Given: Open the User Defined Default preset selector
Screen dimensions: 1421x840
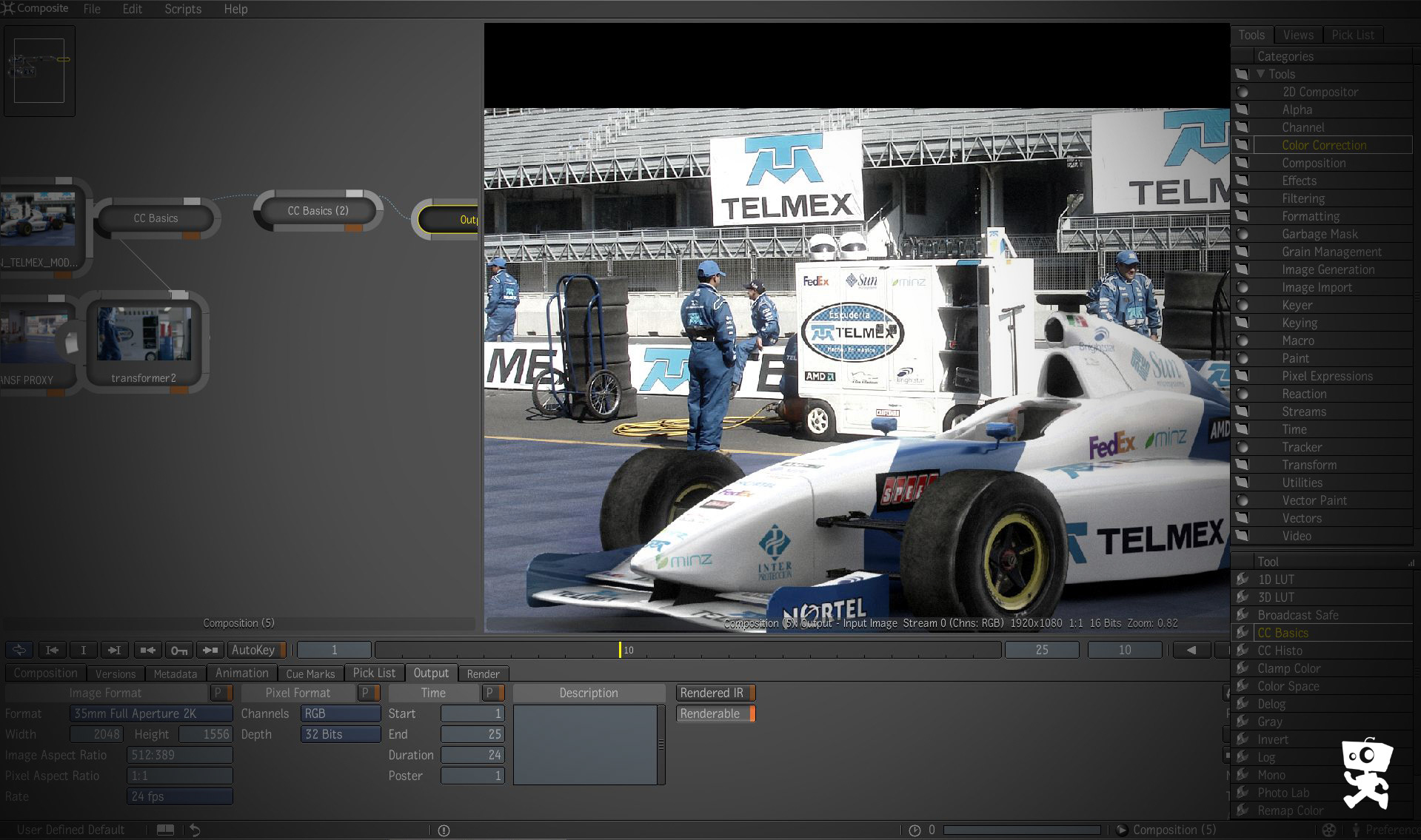Looking at the screenshot, I should (70, 830).
